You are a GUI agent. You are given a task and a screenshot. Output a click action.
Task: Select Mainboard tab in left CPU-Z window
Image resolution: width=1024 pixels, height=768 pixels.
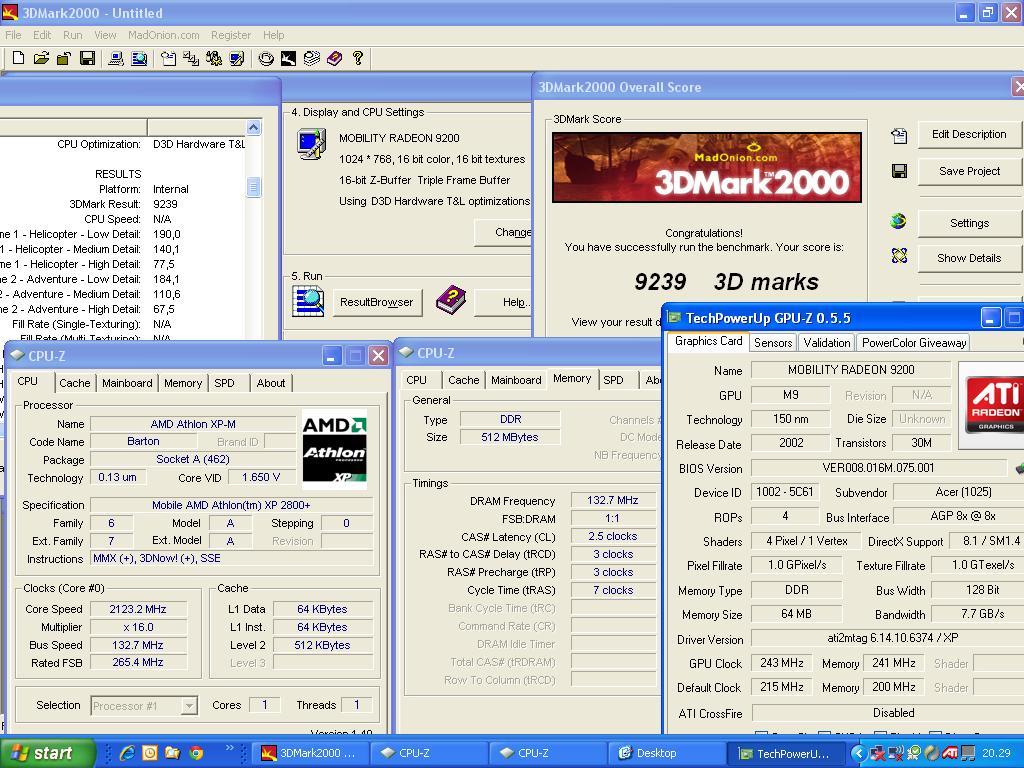coord(127,383)
